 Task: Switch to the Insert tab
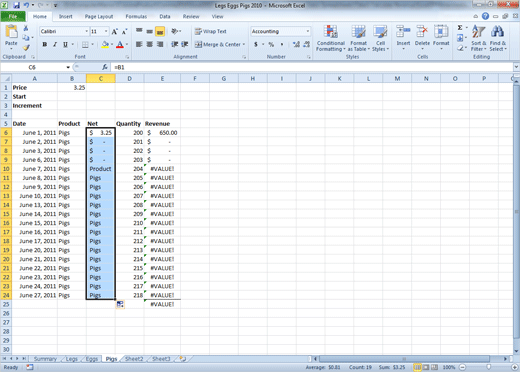tap(66, 16)
